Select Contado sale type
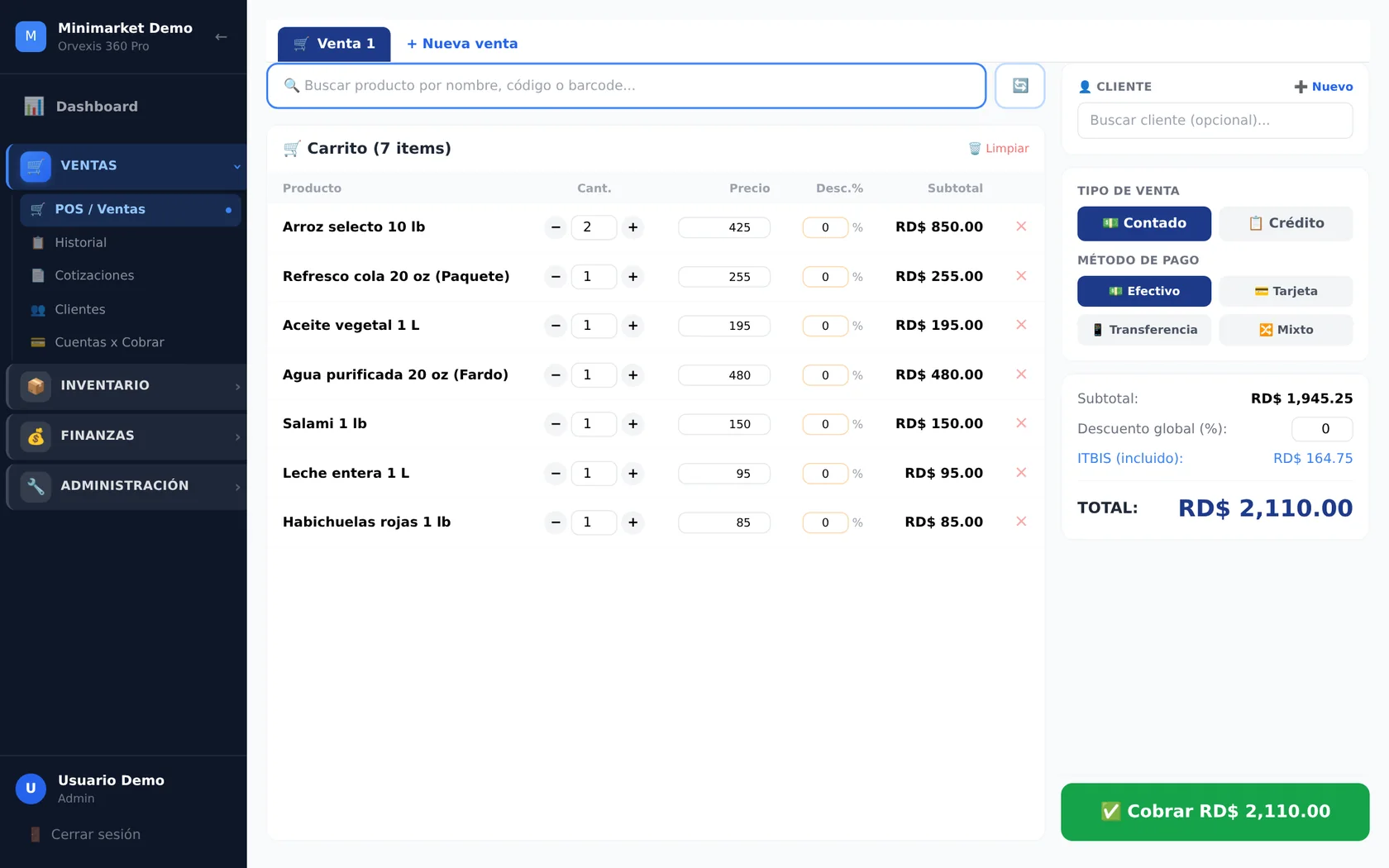The width and height of the screenshot is (1389, 868). [1144, 223]
